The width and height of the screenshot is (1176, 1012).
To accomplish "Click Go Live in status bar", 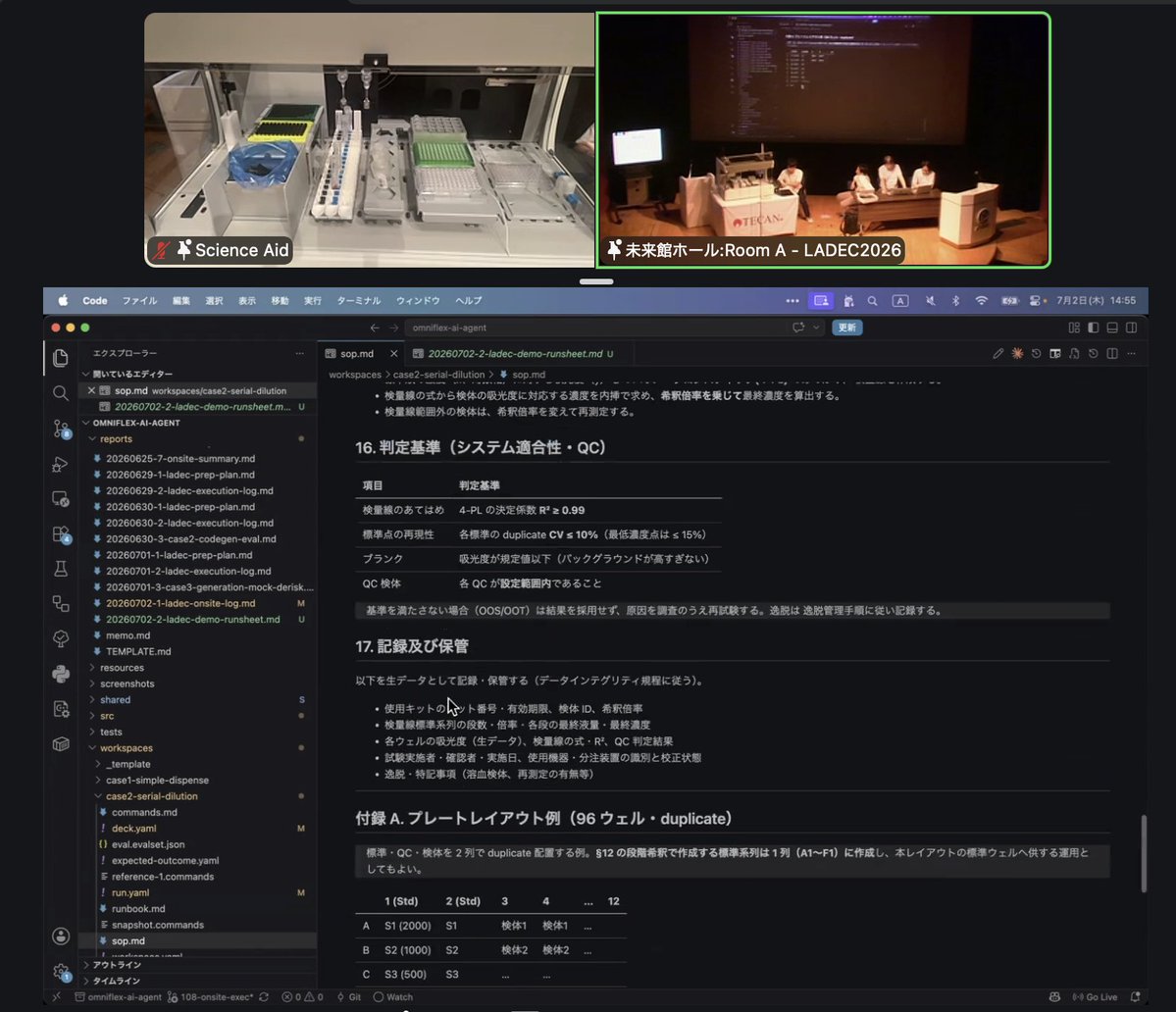I will (x=1095, y=997).
